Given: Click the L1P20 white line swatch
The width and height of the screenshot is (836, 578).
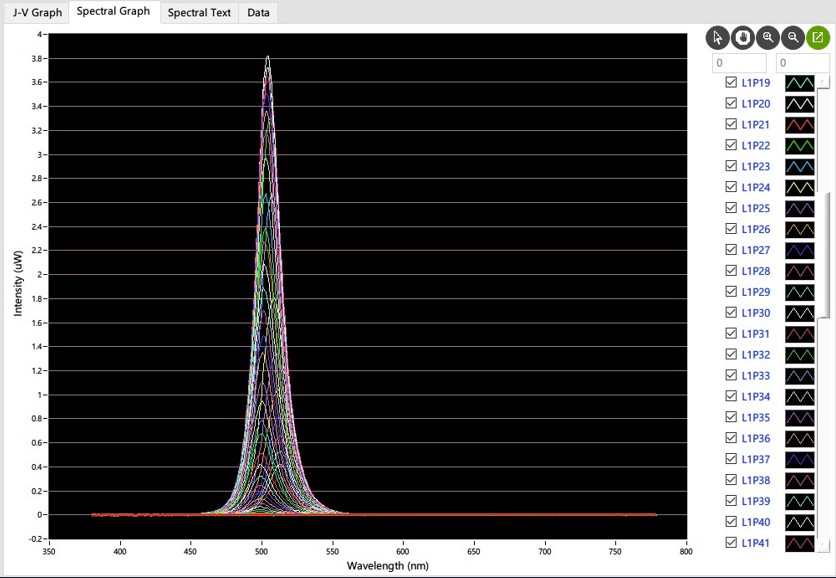Looking at the screenshot, I should pyautogui.click(x=800, y=103).
